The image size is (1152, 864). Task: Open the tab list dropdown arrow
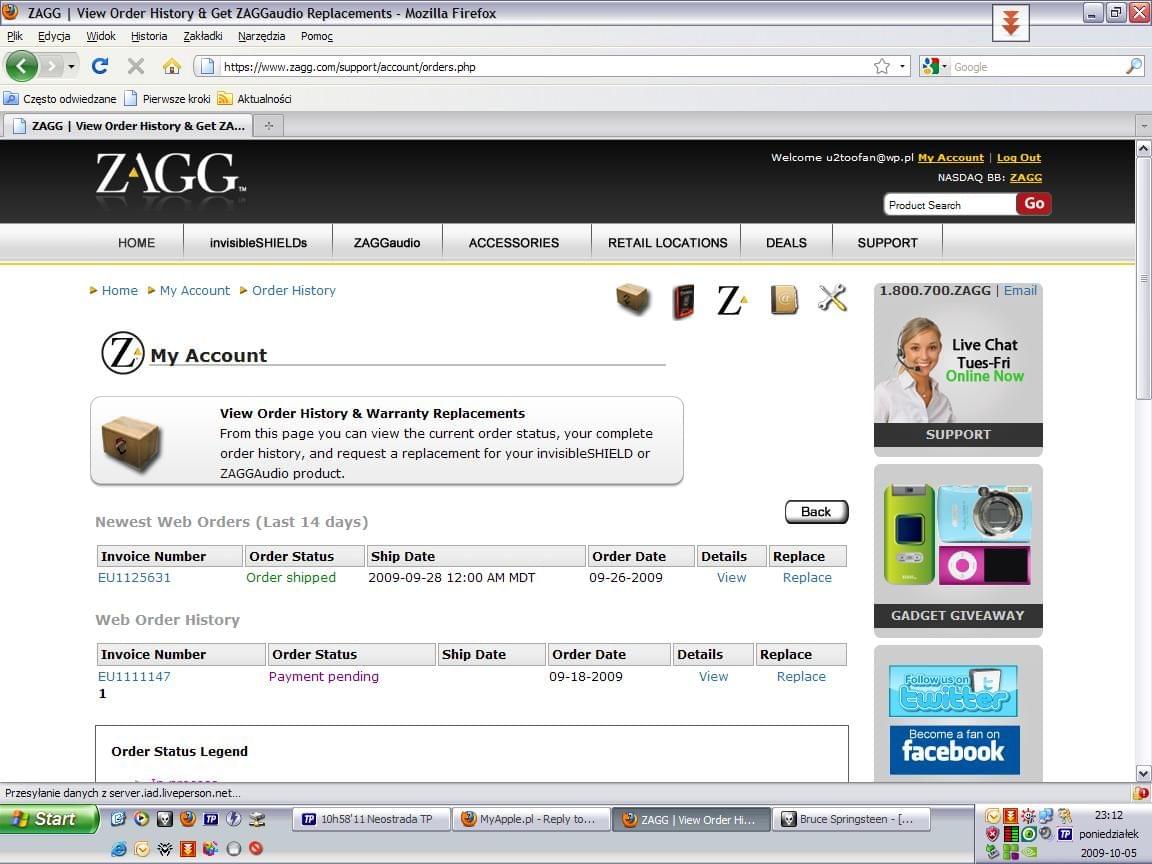(x=1143, y=126)
